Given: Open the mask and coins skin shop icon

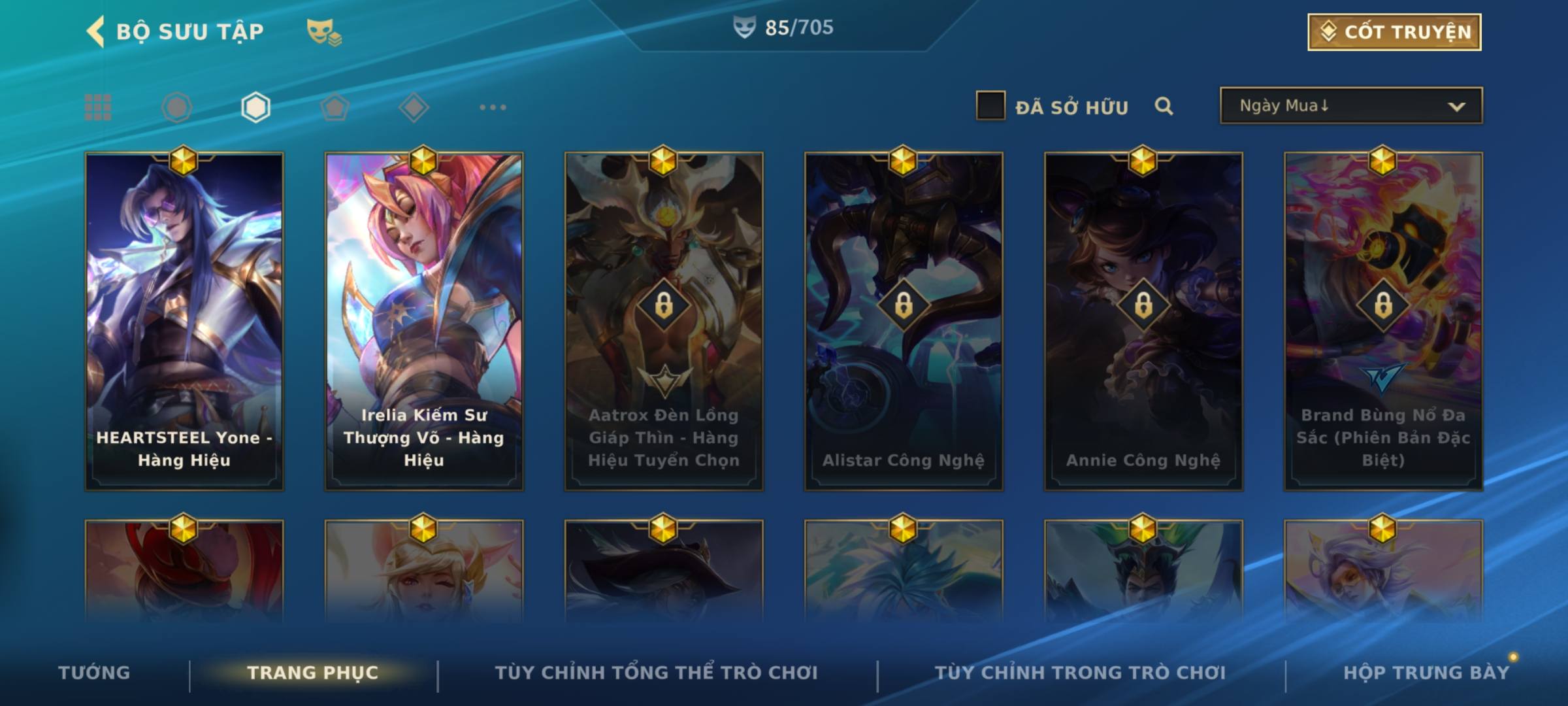Looking at the screenshot, I should [324, 31].
